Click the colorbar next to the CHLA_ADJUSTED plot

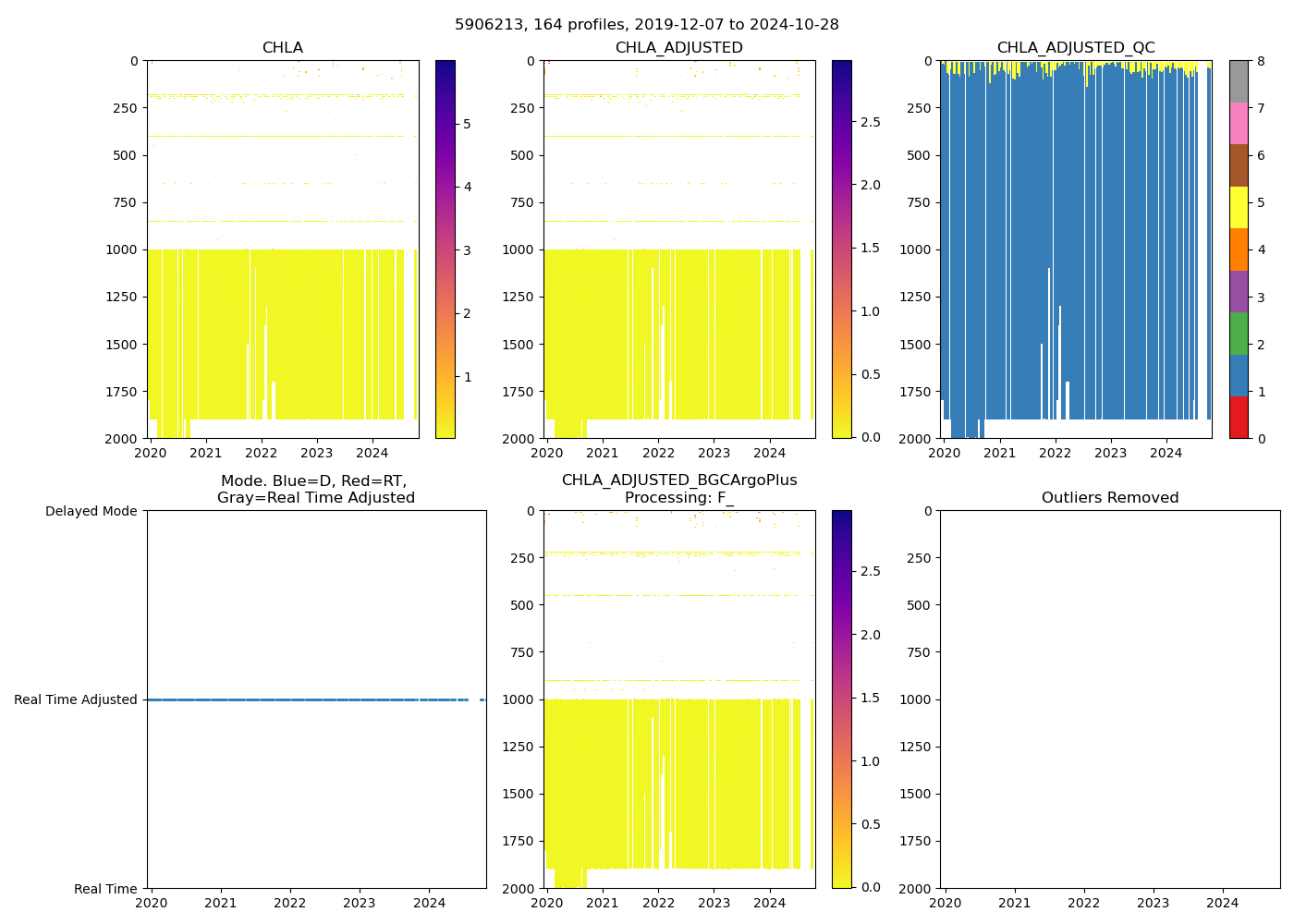[841, 249]
